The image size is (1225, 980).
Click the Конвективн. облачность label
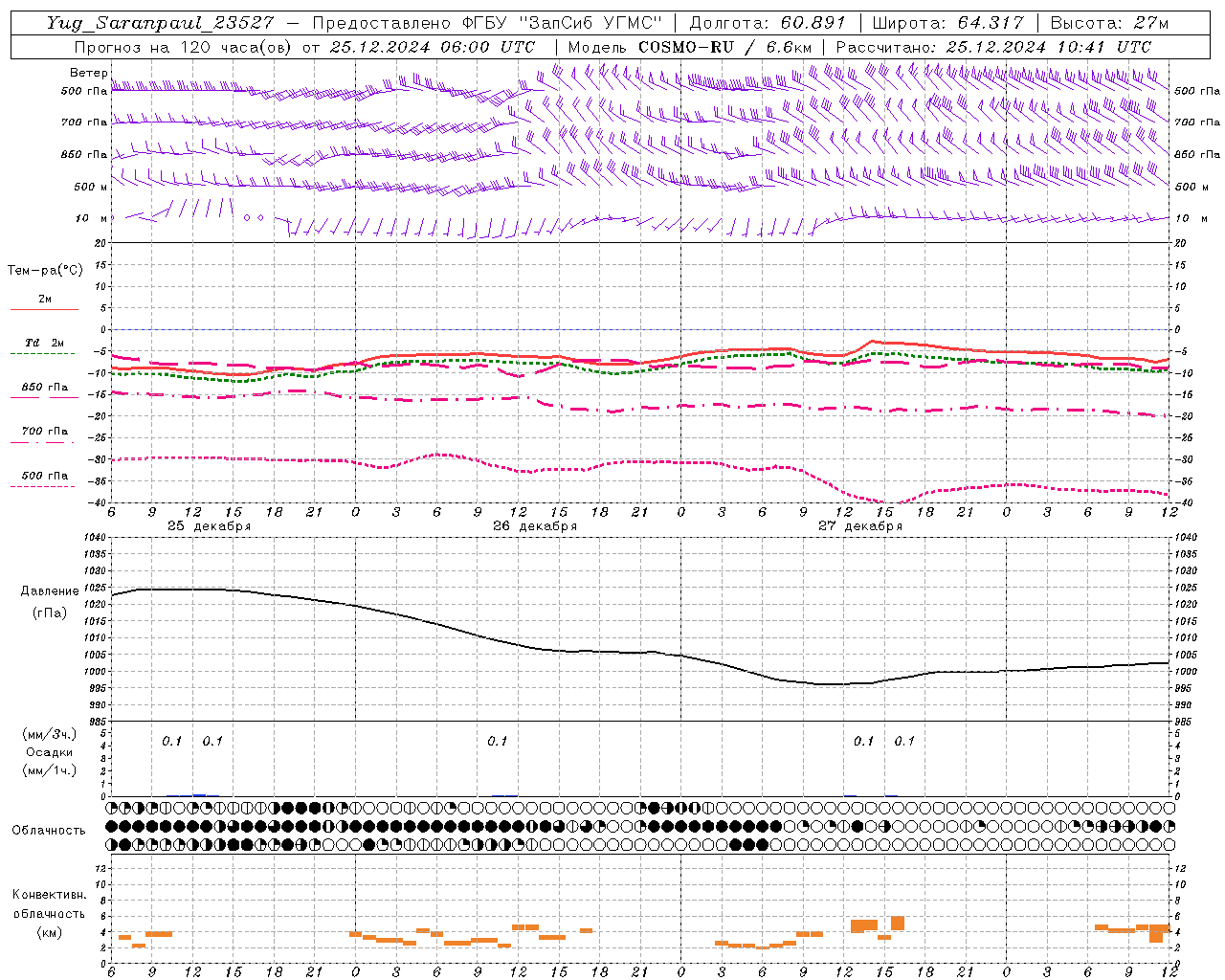(x=49, y=903)
